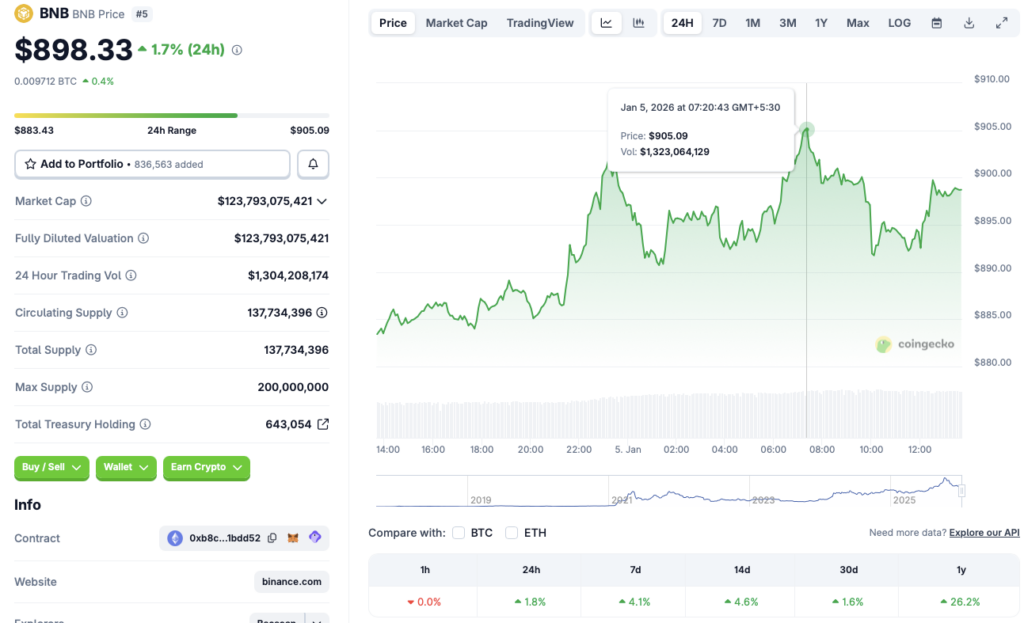Open the binance.com website link
The height and width of the screenshot is (623, 1024).
click(291, 581)
